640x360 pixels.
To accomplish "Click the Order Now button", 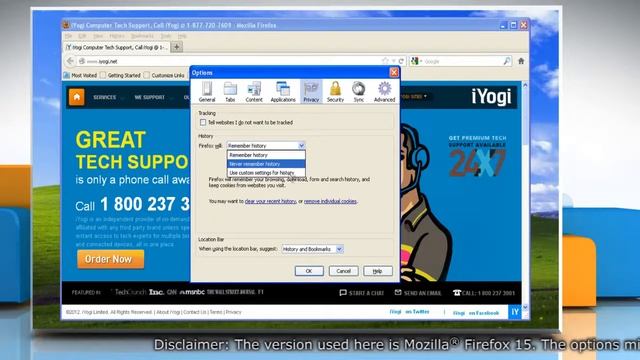I will [x=110, y=259].
